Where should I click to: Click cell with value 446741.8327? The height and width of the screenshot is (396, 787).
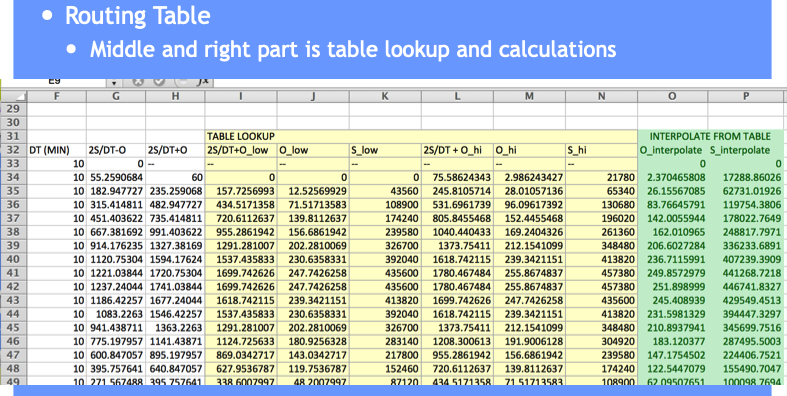[x=746, y=287]
